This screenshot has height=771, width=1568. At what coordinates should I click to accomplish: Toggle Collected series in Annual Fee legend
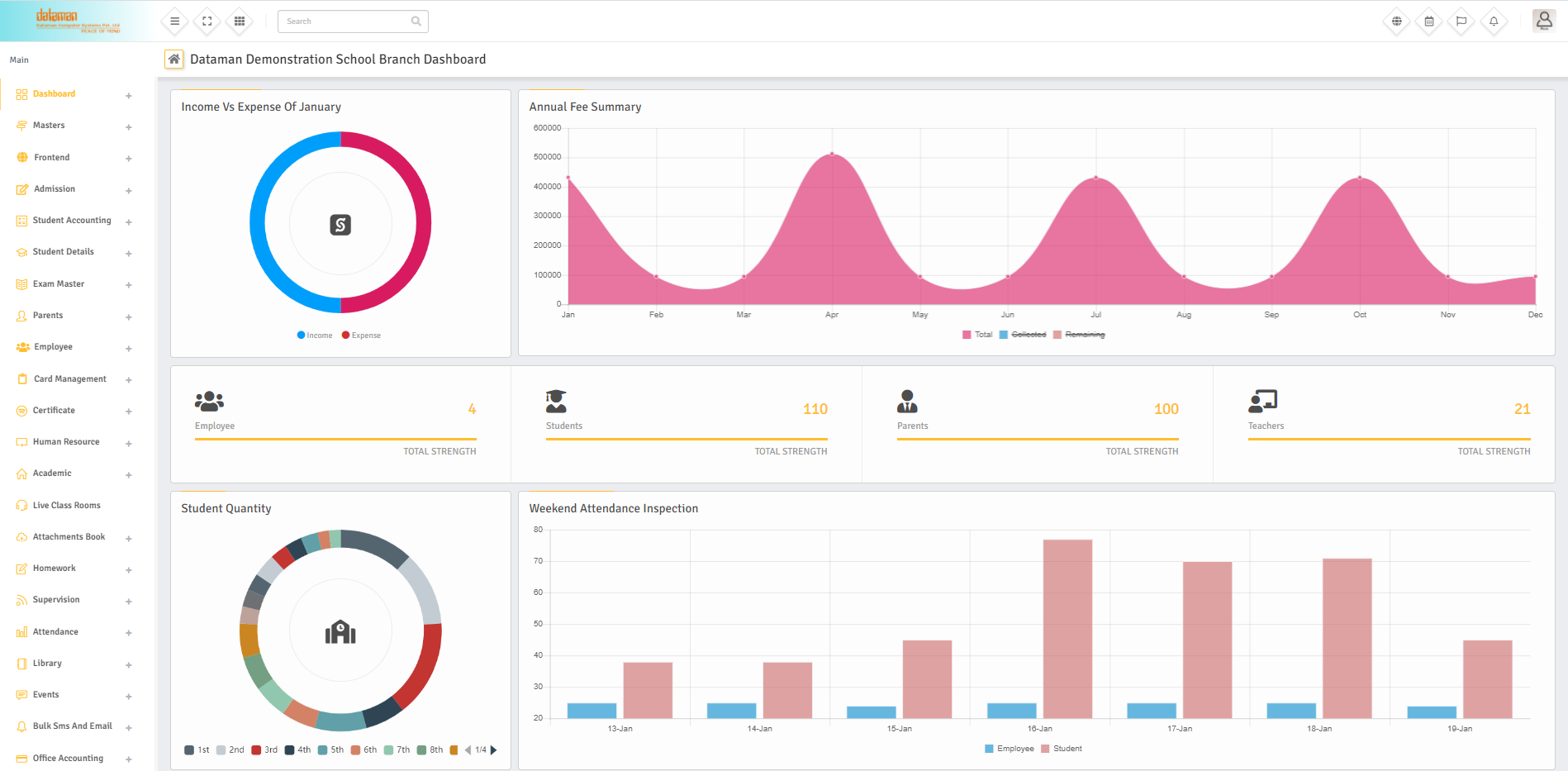click(1023, 335)
